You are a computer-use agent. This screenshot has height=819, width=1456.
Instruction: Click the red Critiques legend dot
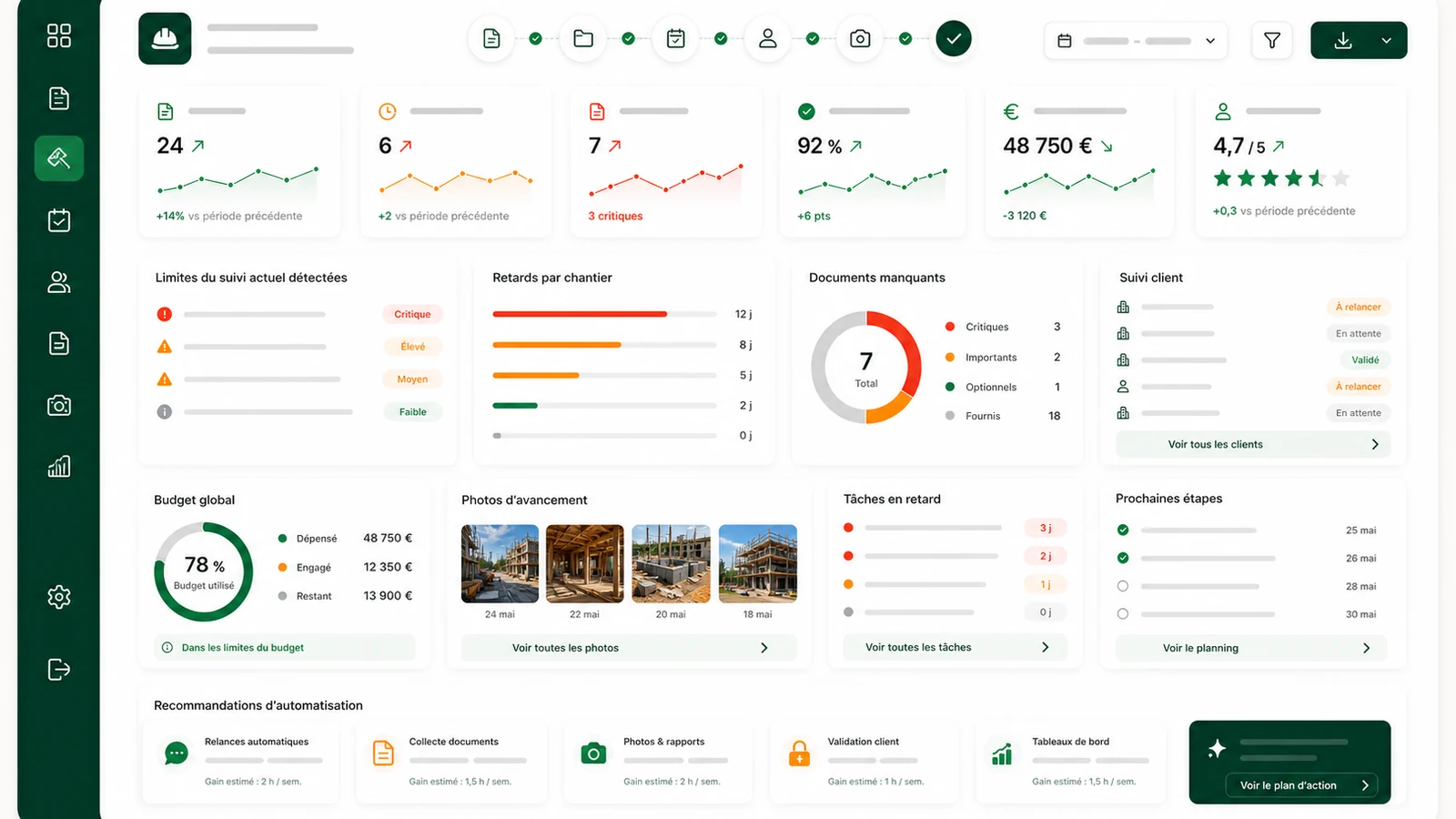tap(950, 327)
